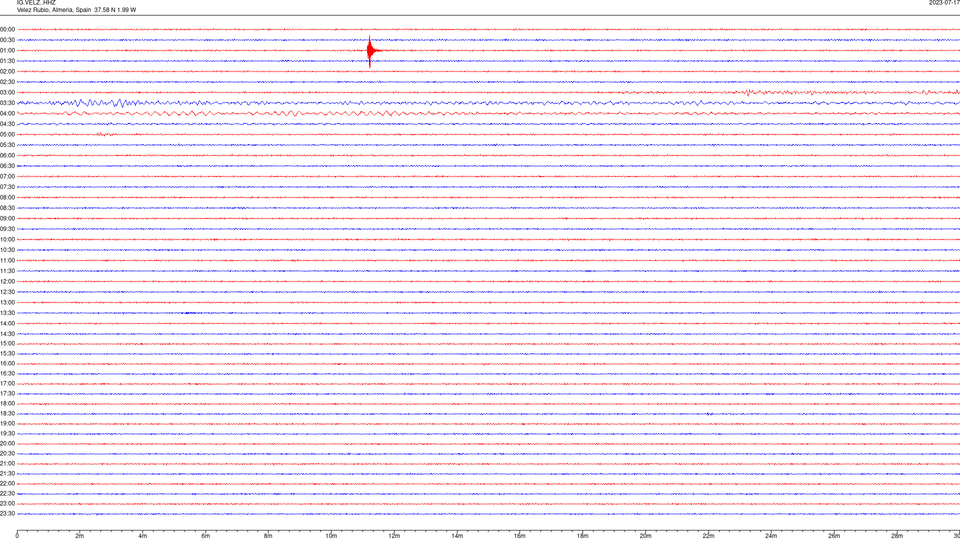This screenshot has height=540, width=960.
Task: Click the 28m tick on the minute axis
Action: [x=897, y=536]
